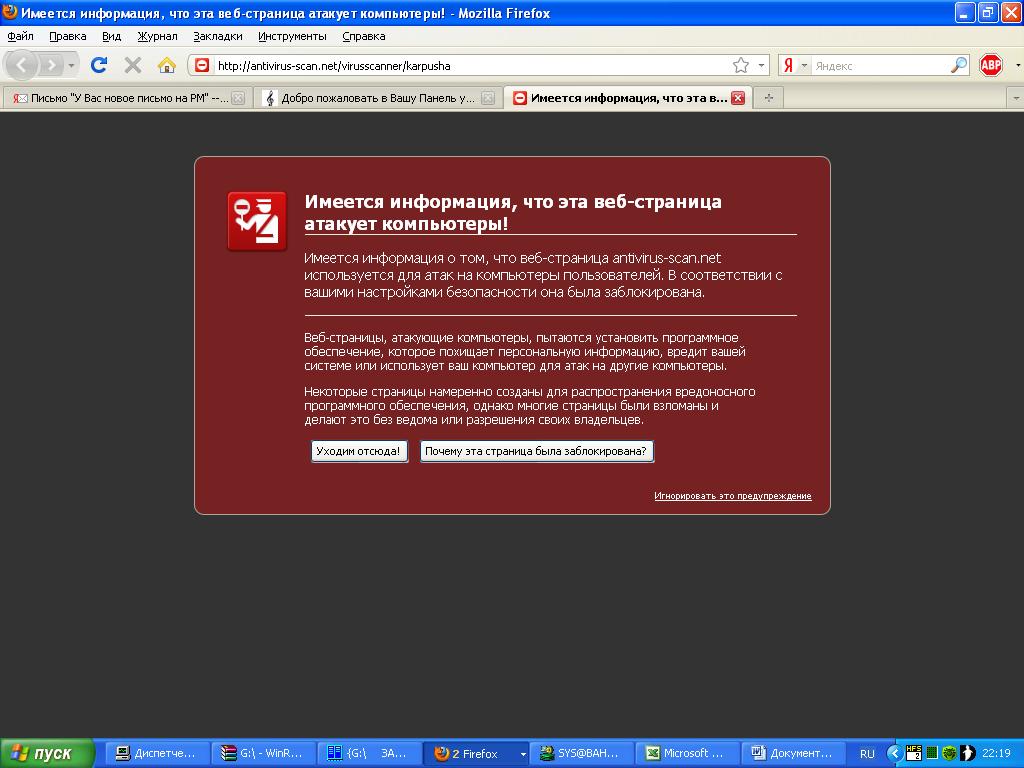Switch to the SYS@BAH... taskbar window
Viewport: 1024px width, 768px height.
coord(581,753)
